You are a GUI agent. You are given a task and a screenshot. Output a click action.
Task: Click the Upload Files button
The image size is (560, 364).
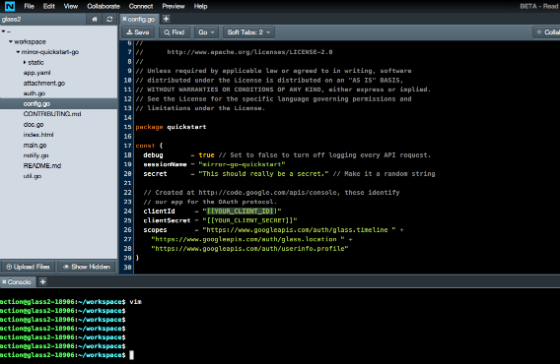(x=28, y=267)
